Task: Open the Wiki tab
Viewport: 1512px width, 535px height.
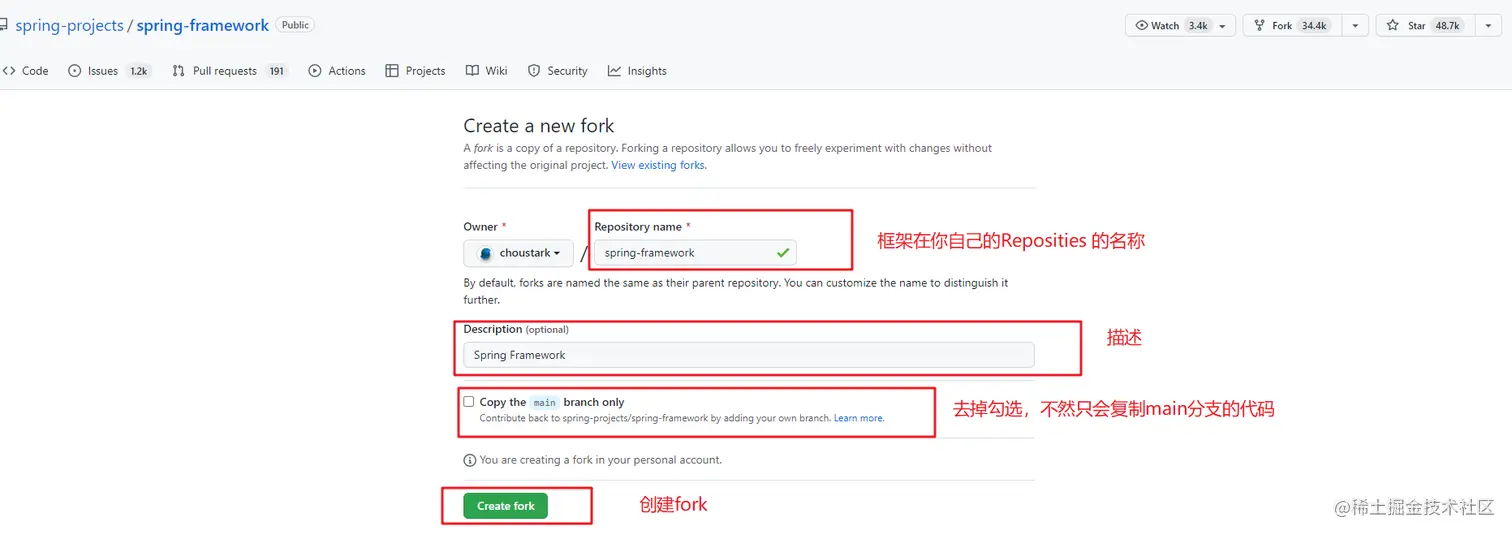Action: 486,71
